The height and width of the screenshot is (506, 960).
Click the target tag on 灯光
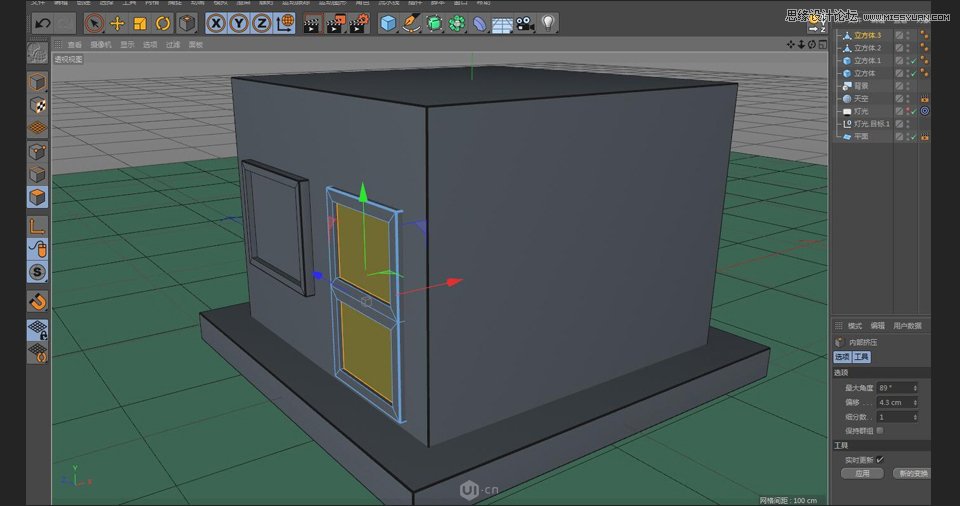(924, 111)
